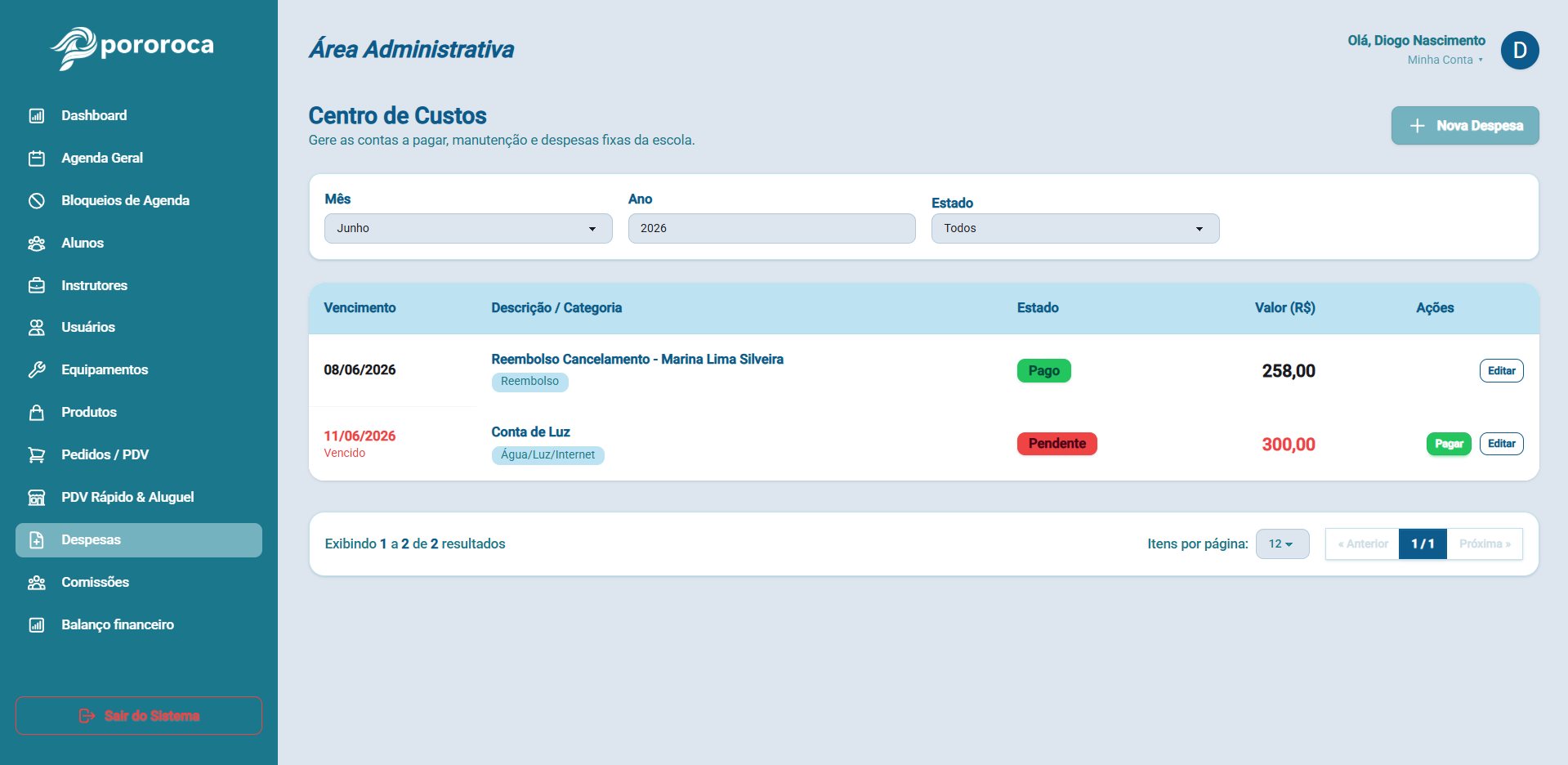Viewport: 1568px width, 765px height.
Task: Click the Pedidos / PDV cart icon
Action: tap(37, 455)
